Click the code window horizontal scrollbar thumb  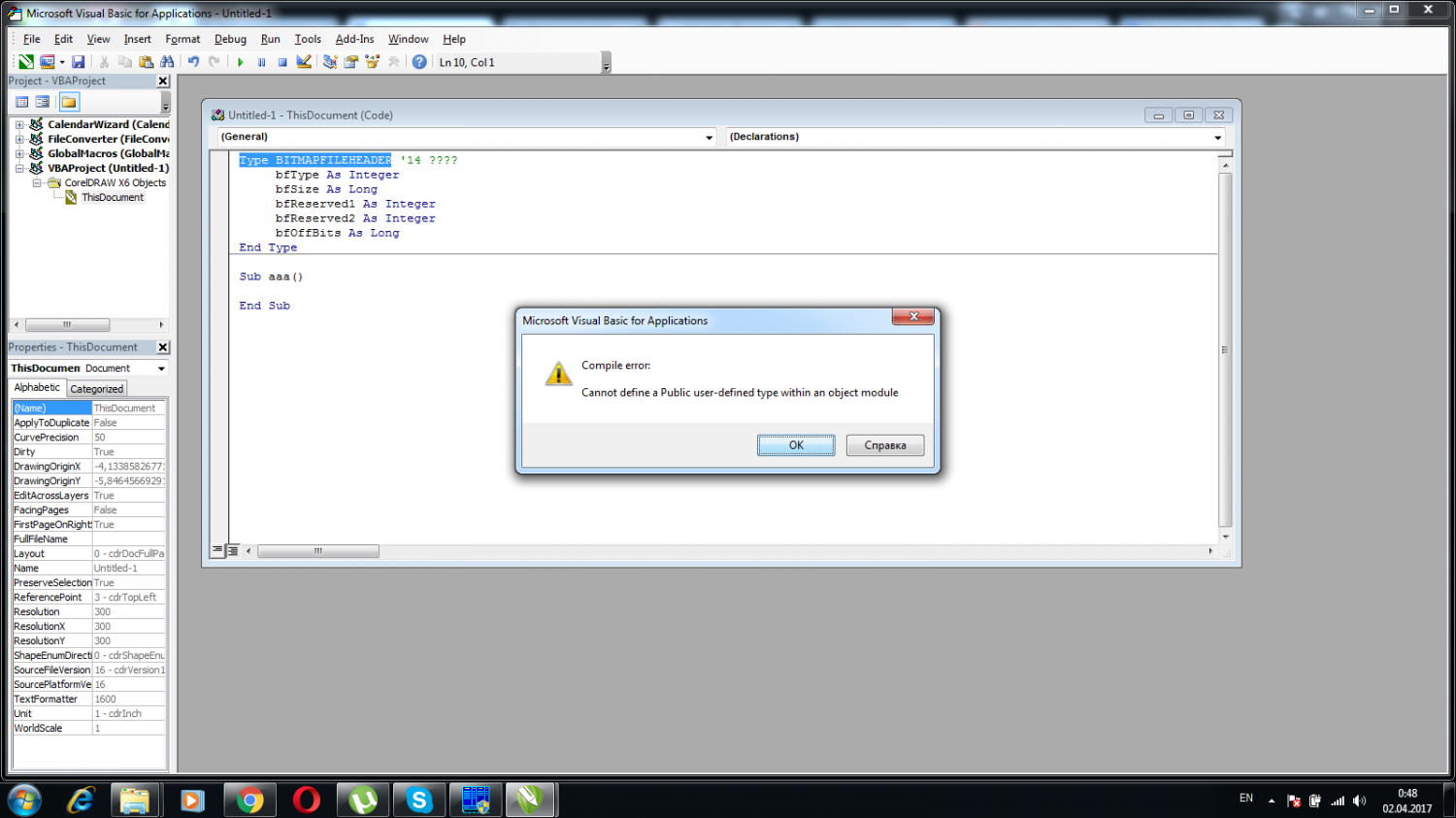pos(318,551)
